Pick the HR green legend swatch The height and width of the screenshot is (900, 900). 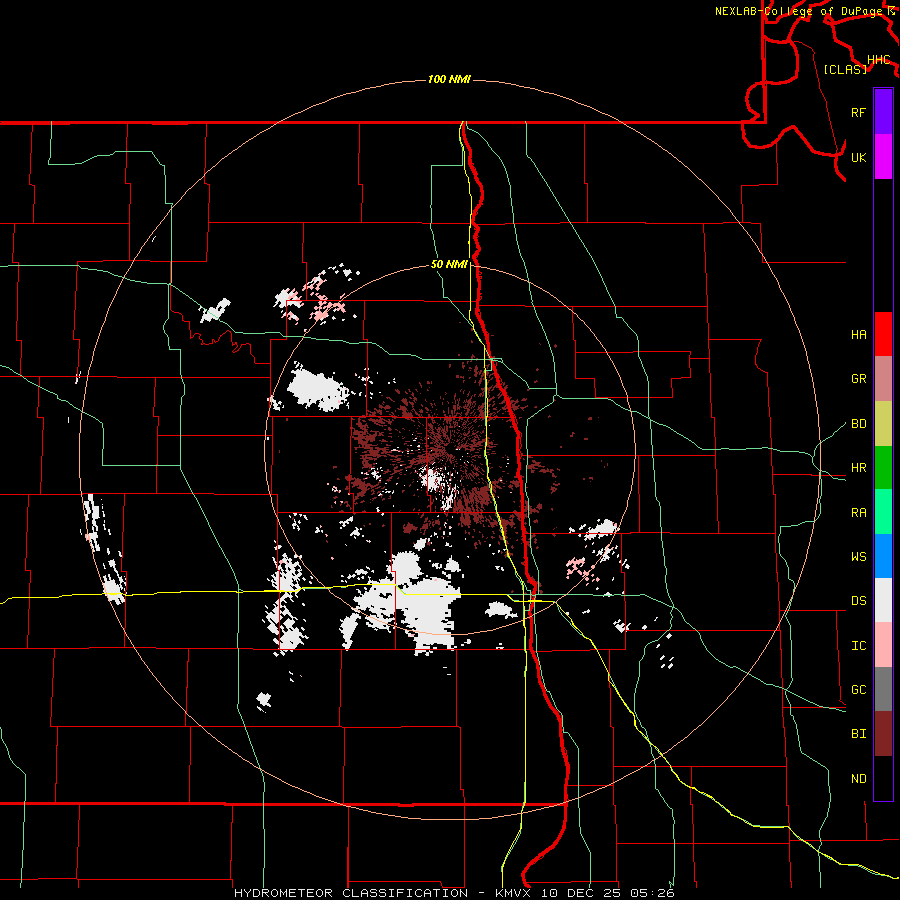(x=883, y=468)
